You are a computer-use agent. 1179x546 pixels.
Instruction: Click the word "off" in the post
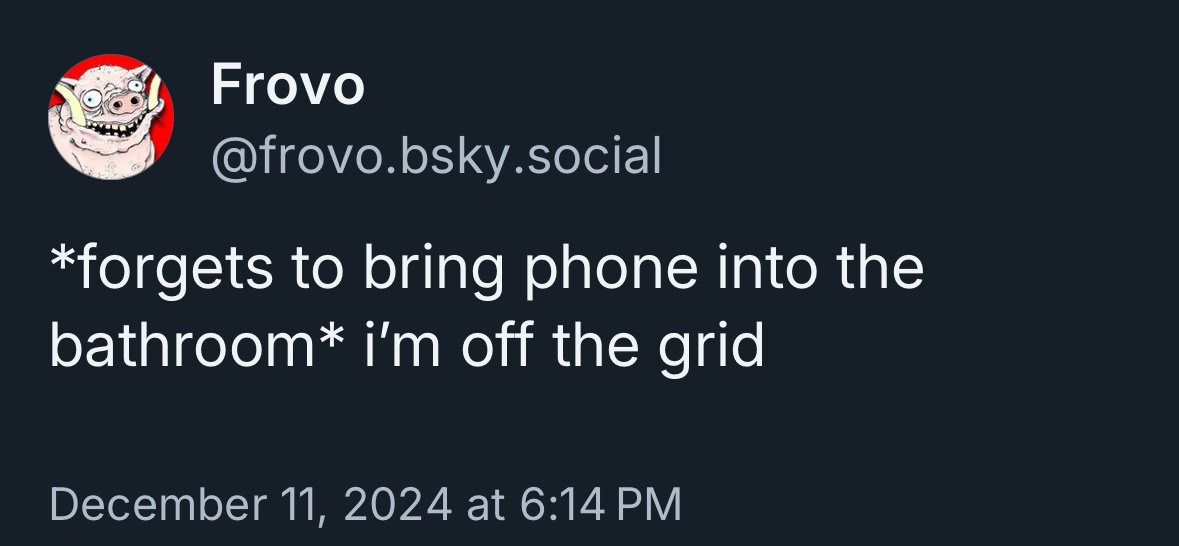coord(497,345)
